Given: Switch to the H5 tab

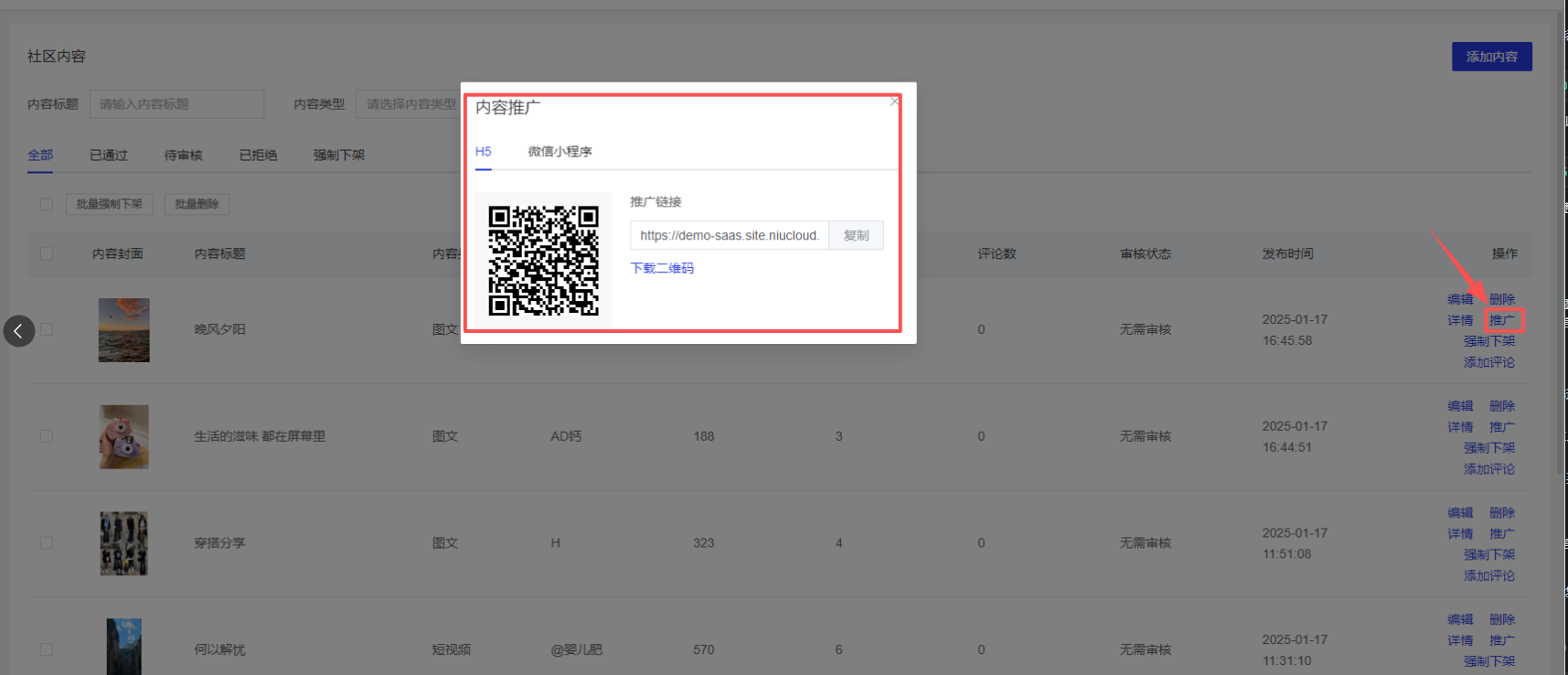Looking at the screenshot, I should click(483, 152).
